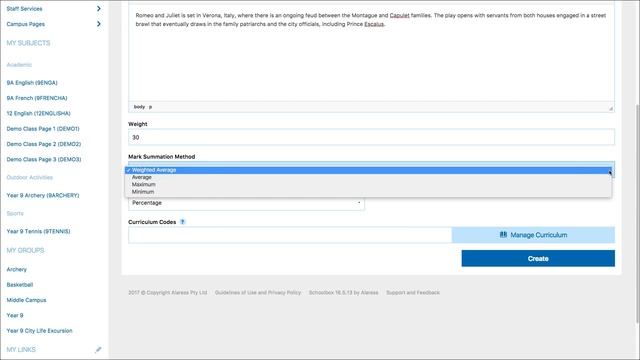Click the Staff Services link
The width and height of the screenshot is (640, 360).
pyautogui.click(x=24, y=9)
